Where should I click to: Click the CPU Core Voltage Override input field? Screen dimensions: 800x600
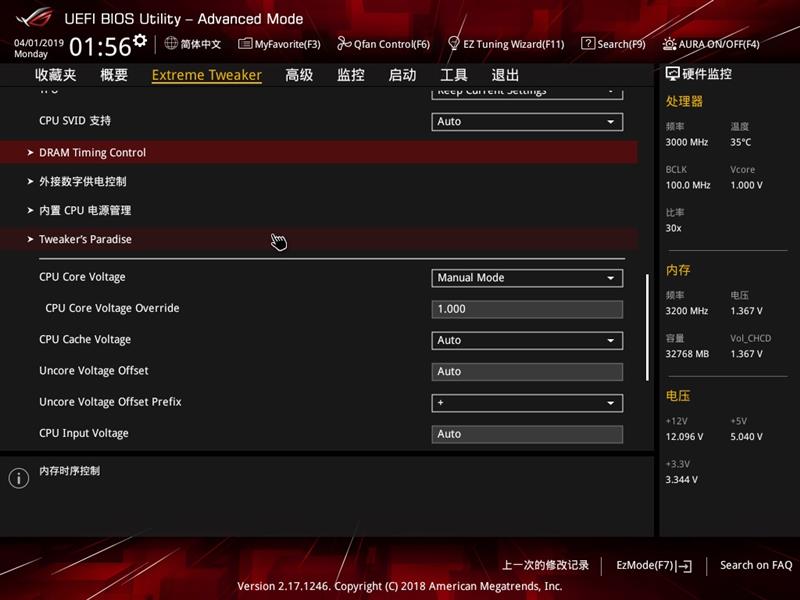[527, 308]
